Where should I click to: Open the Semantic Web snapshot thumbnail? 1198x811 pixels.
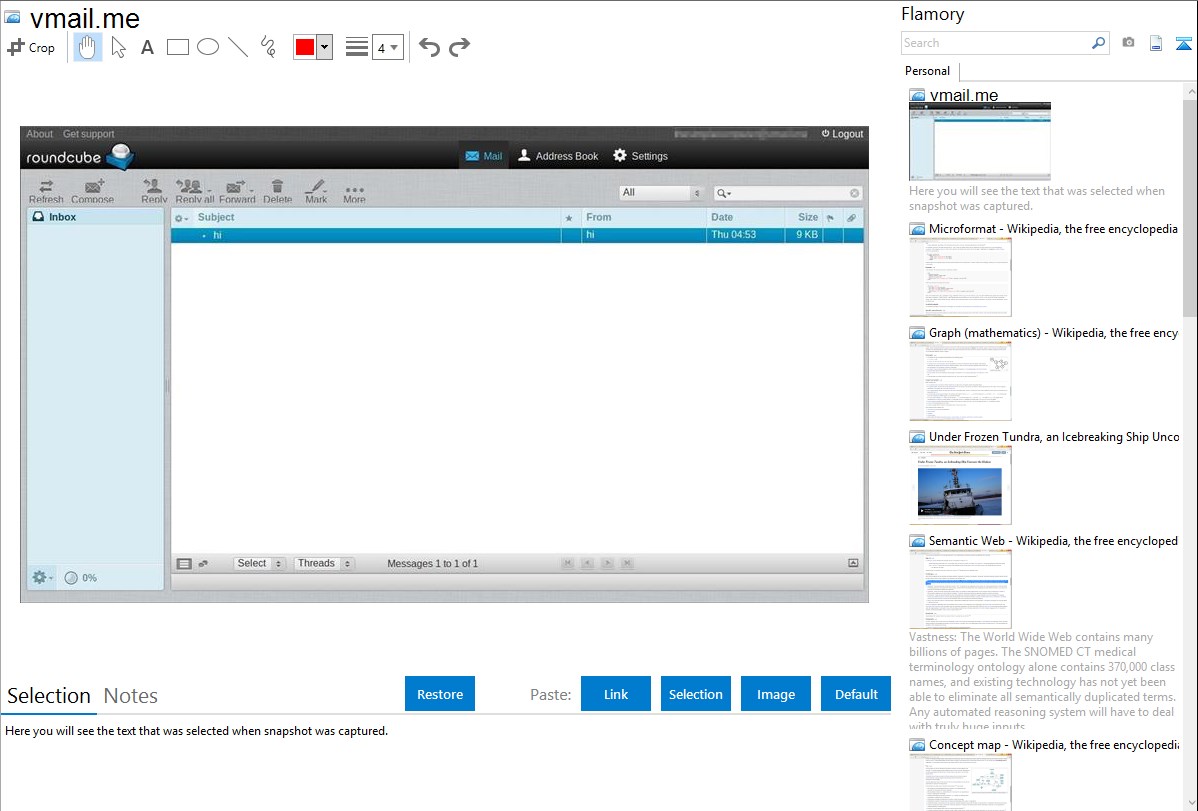click(x=960, y=589)
